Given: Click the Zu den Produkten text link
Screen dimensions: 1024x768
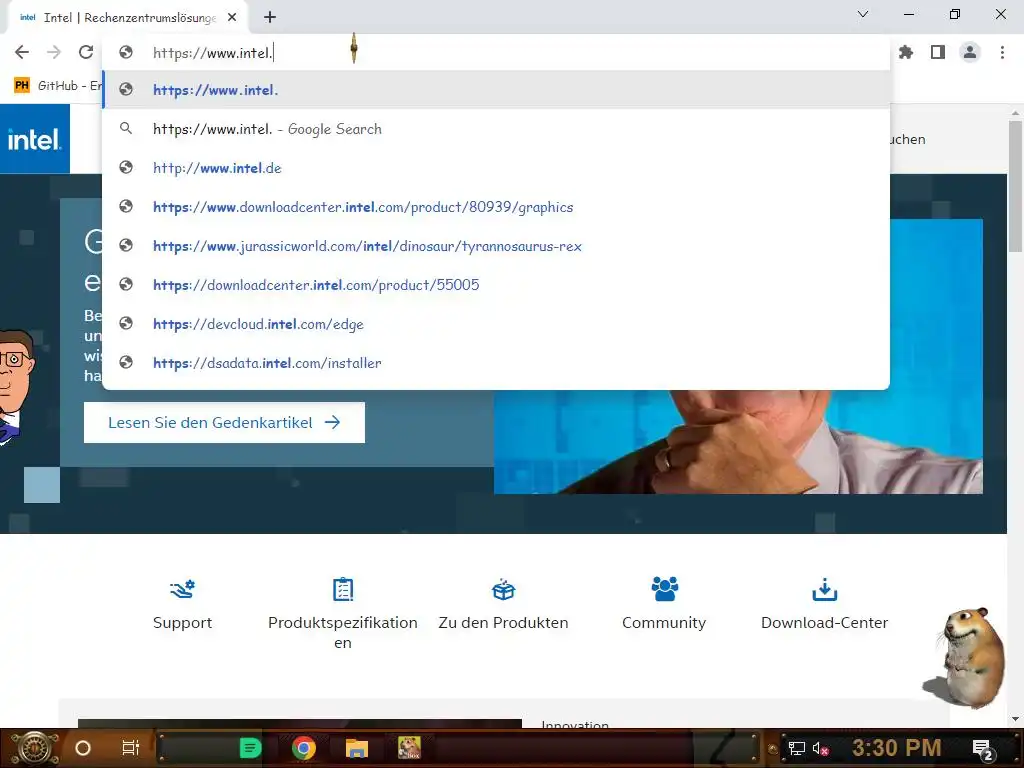Looking at the screenshot, I should (503, 623).
